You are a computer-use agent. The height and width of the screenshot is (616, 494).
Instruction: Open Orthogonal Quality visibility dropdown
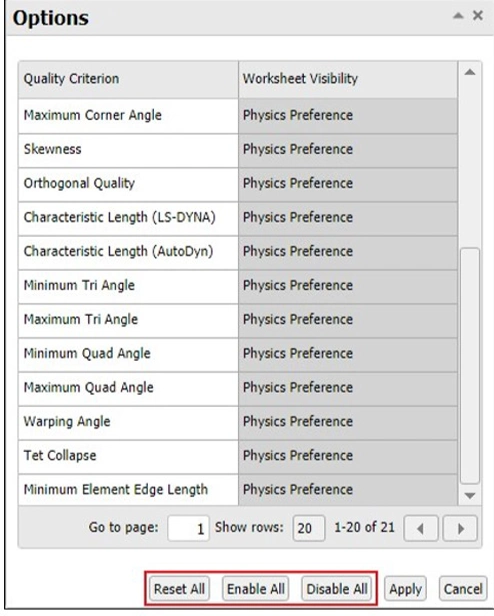click(x=348, y=183)
